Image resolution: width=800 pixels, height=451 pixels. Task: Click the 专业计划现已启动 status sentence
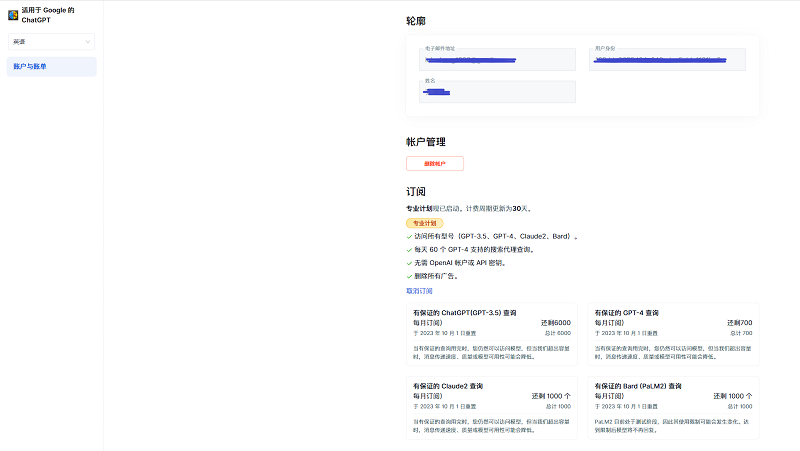point(470,209)
